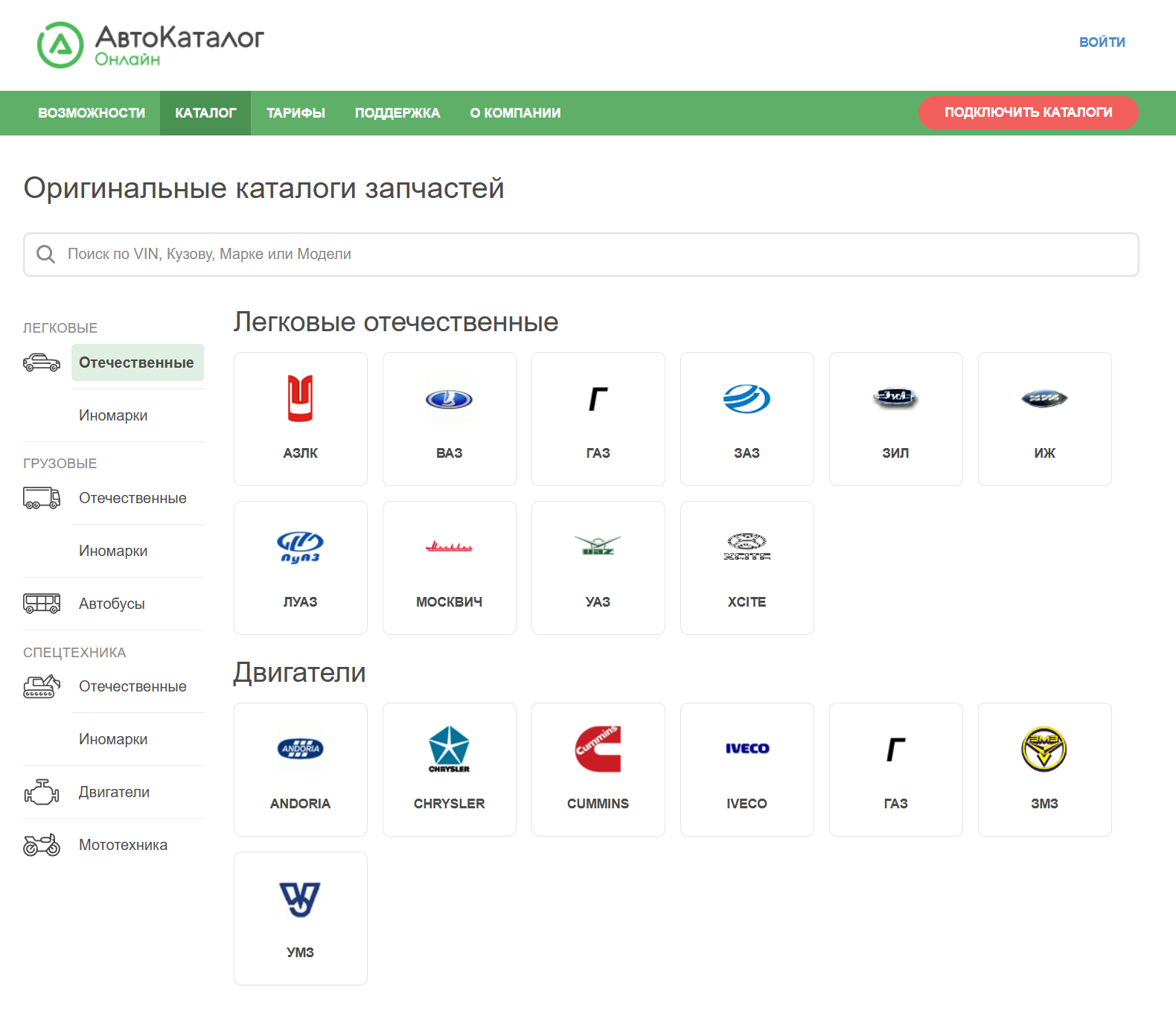Click the search magnifier icon
The image size is (1176, 1016).
click(45, 255)
